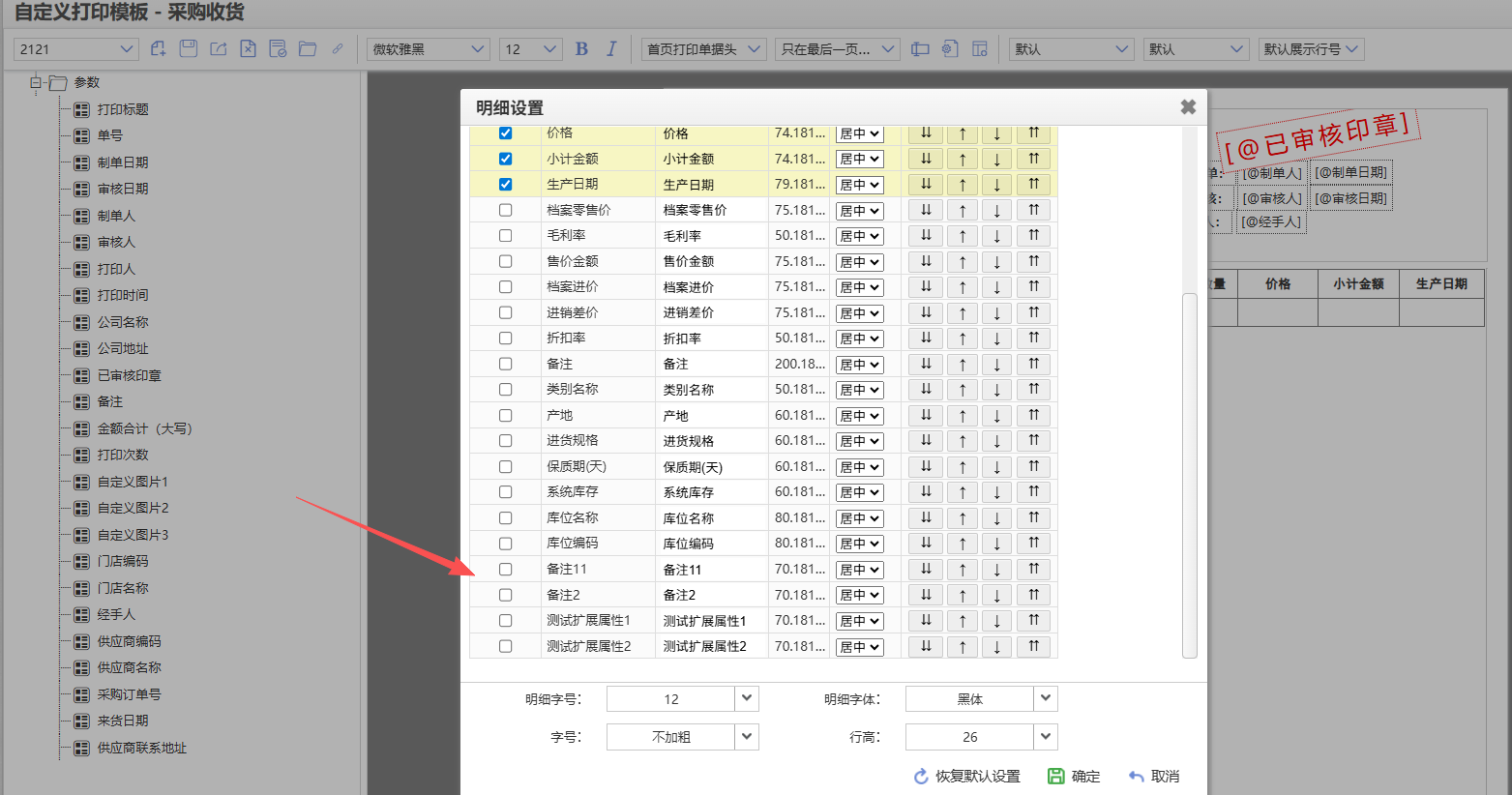This screenshot has width=1512, height=795.
Task: Close the 明细设置 dialog
Action: tap(1188, 107)
